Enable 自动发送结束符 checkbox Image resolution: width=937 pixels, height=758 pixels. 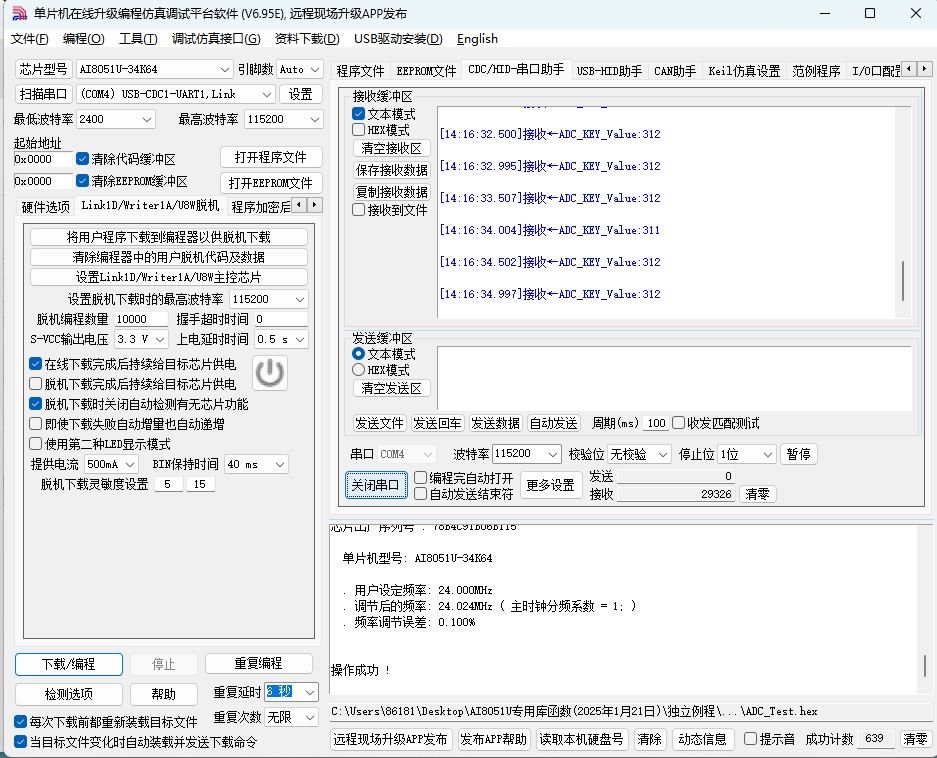(421, 494)
